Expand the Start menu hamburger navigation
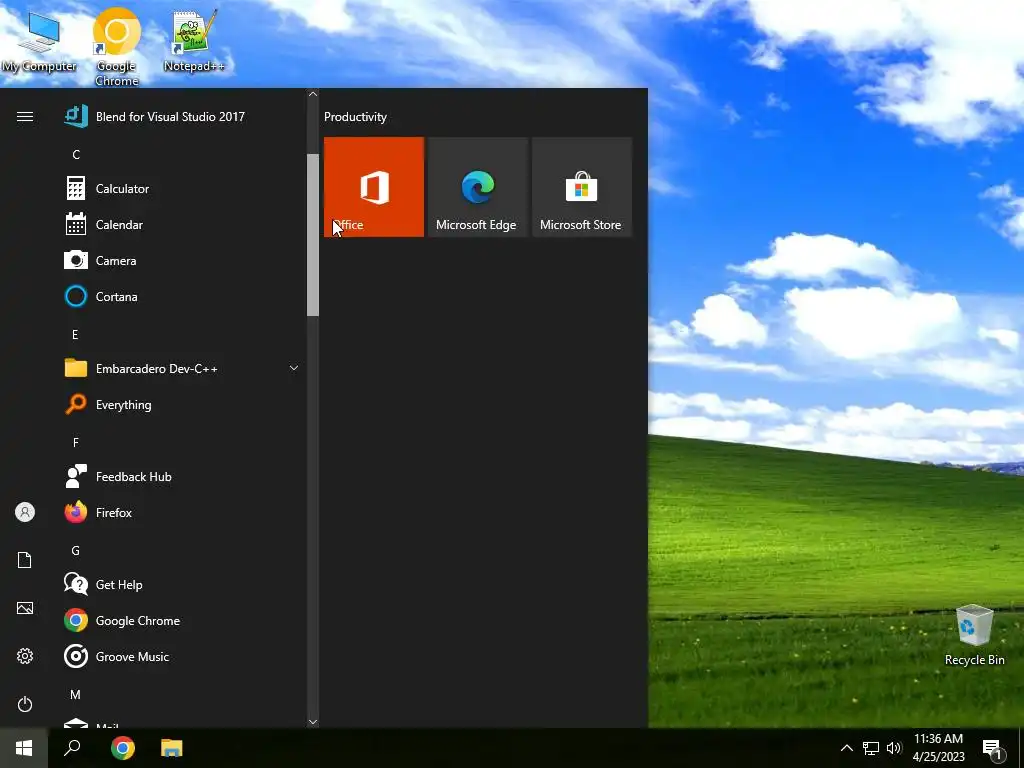1024x768 pixels. click(25, 117)
